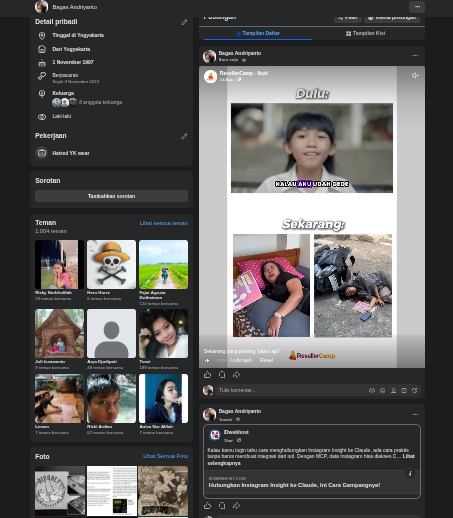Open info icon on IDwebhost link preview
This screenshot has height=518, width=453.
(x=410, y=473)
